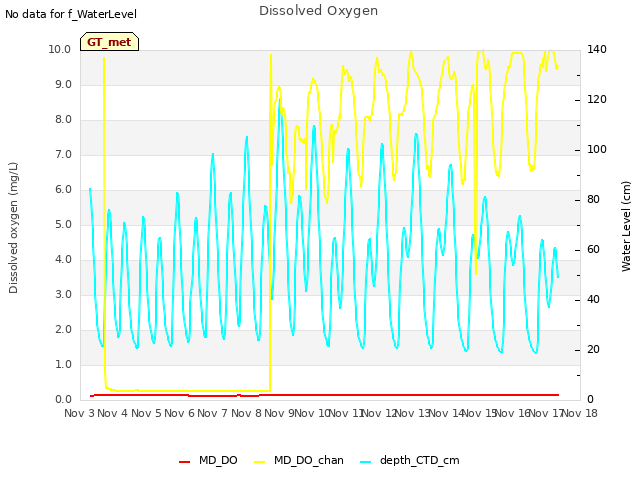Click the yellow MD_DO_chan legend swatch
This screenshot has width=640, height=480.
coord(260,462)
